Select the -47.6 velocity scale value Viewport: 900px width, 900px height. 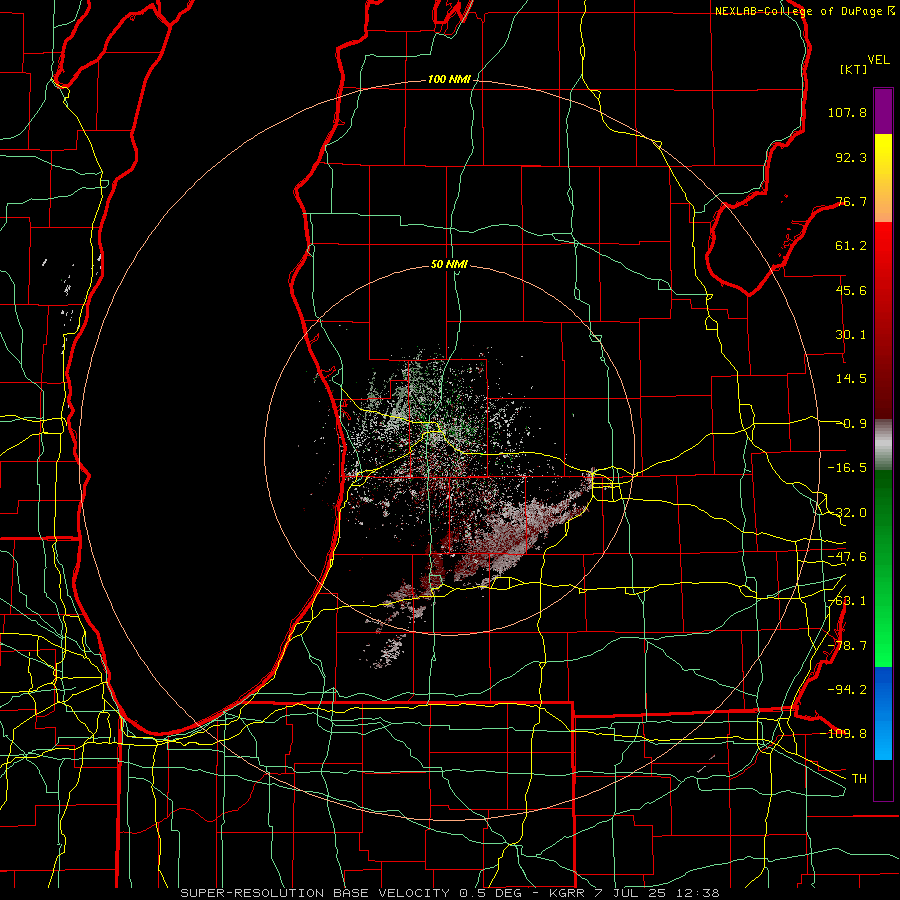point(847,557)
